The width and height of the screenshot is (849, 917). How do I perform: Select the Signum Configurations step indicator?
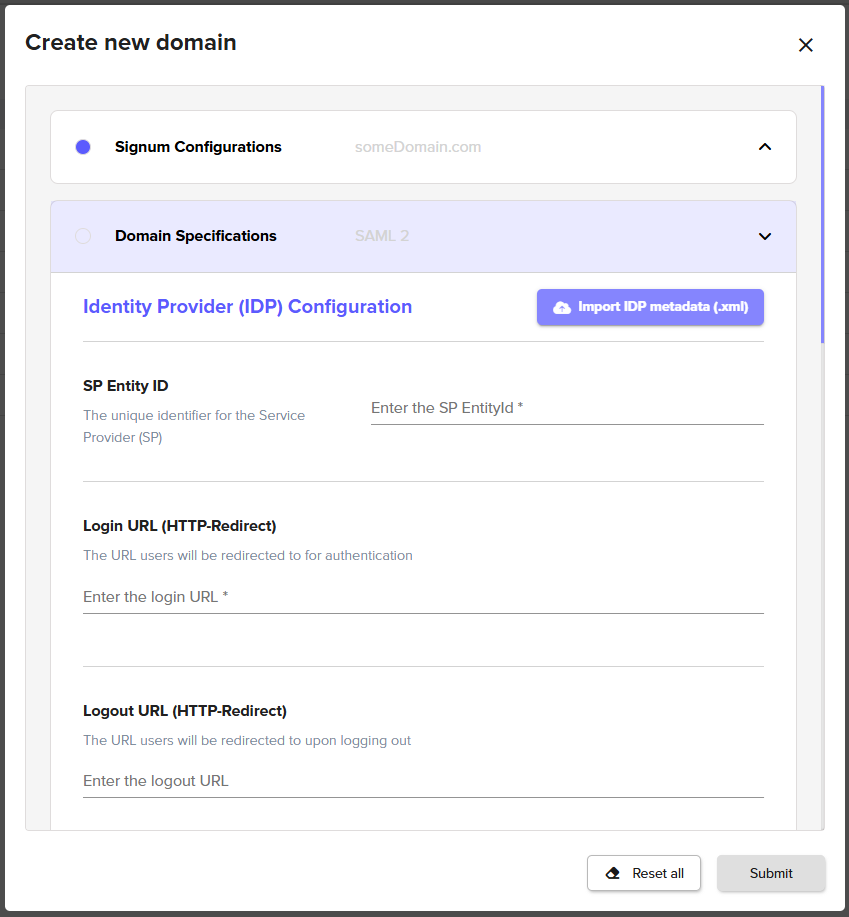tap(83, 147)
